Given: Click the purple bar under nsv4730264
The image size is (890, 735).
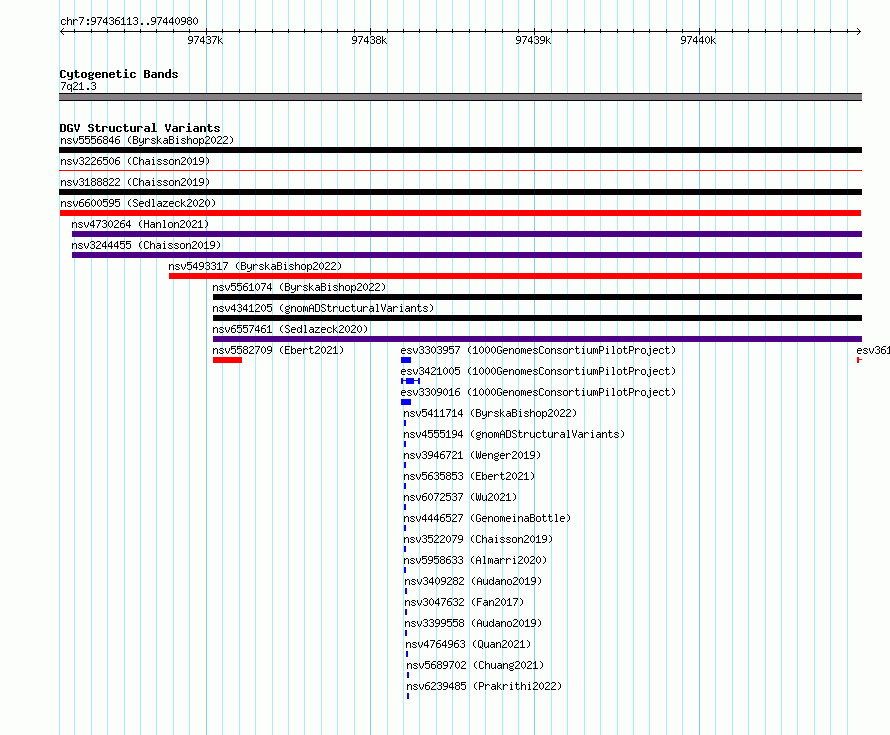Looking at the screenshot, I should click(467, 234).
